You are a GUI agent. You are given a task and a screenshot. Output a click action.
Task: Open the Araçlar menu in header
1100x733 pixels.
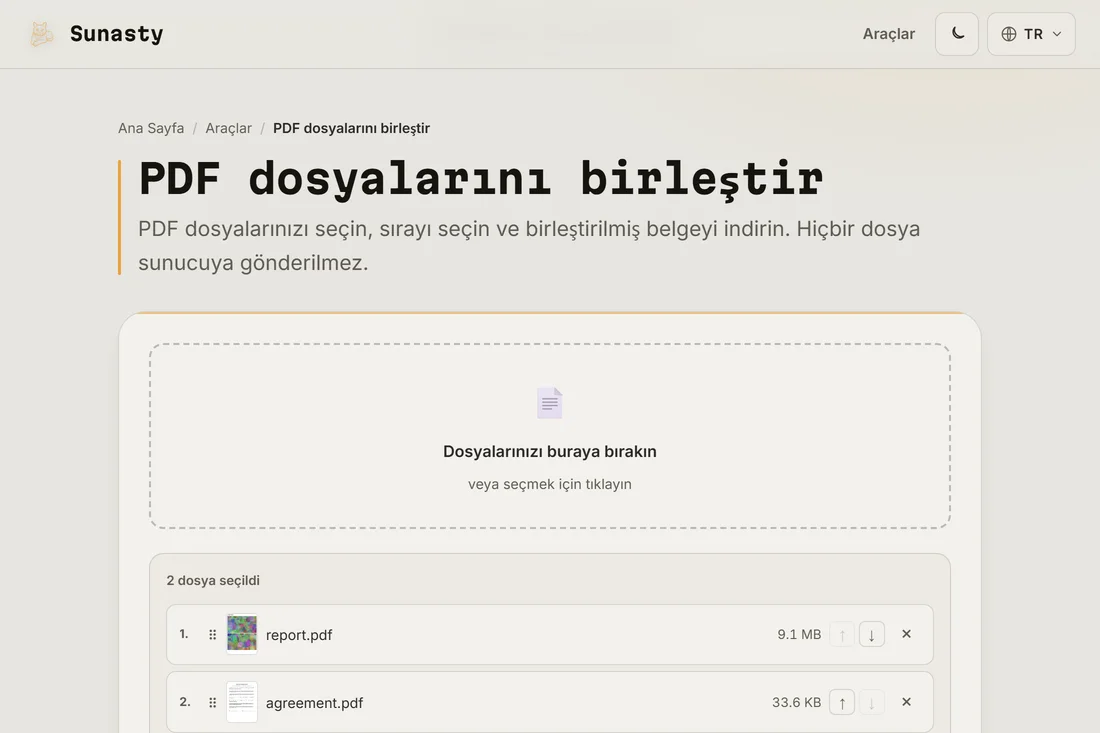pos(888,34)
